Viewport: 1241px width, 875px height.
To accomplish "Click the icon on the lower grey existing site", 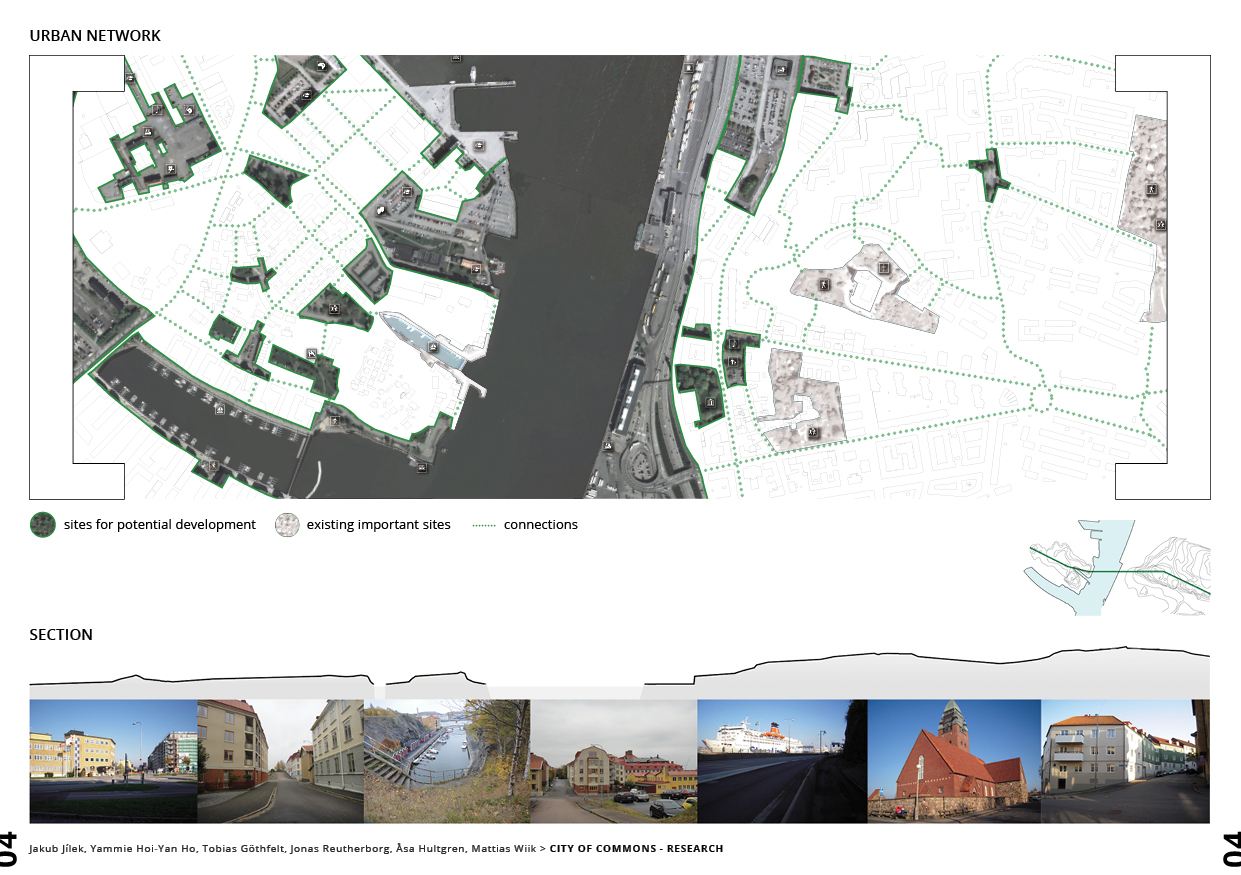I will (x=812, y=432).
